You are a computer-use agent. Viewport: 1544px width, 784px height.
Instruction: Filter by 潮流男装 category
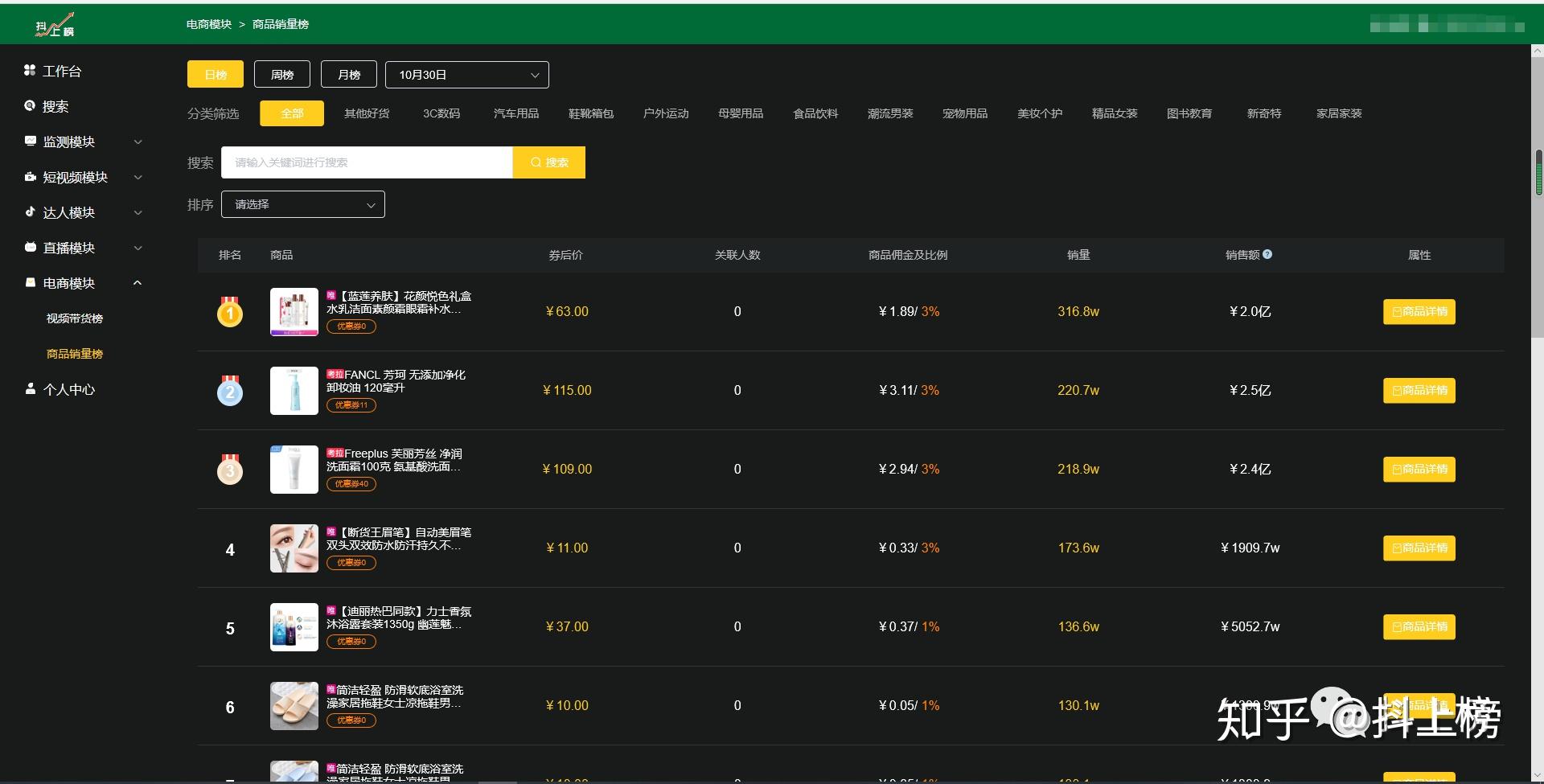point(890,113)
